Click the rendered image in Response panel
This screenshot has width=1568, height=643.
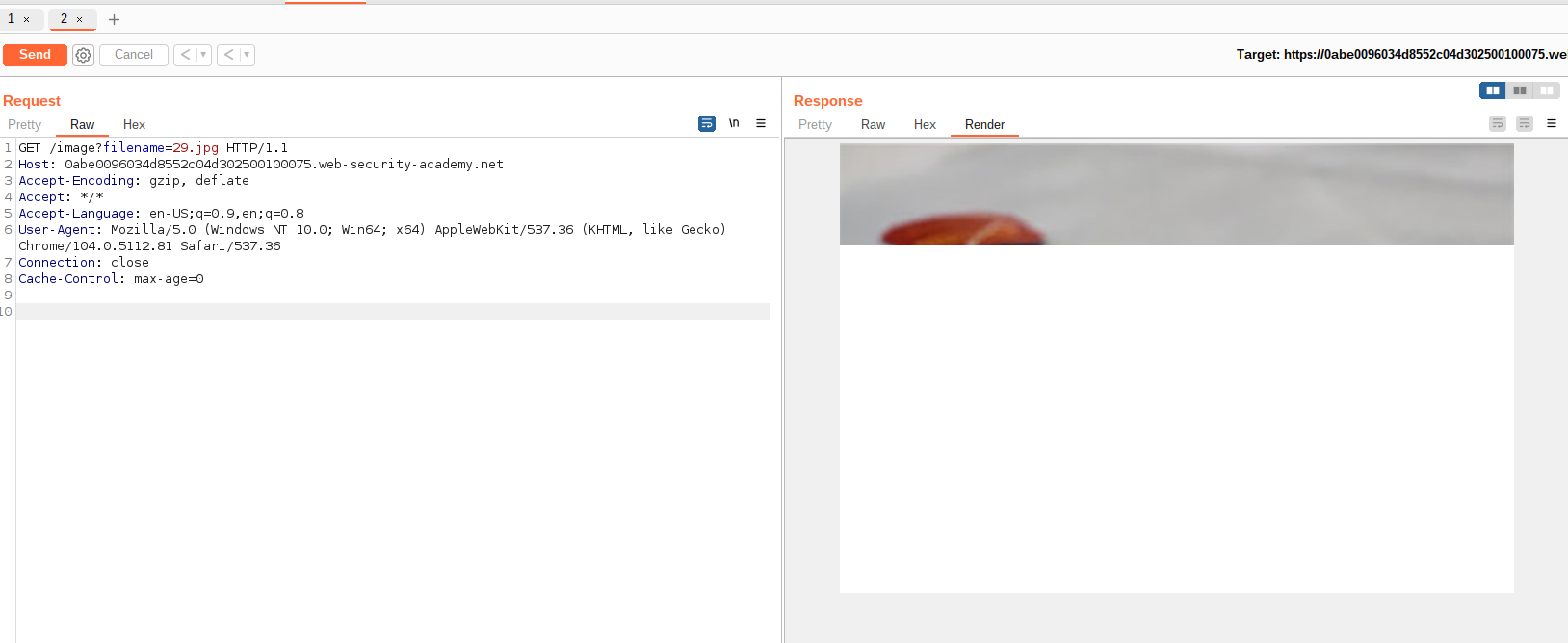pyautogui.click(x=1176, y=194)
